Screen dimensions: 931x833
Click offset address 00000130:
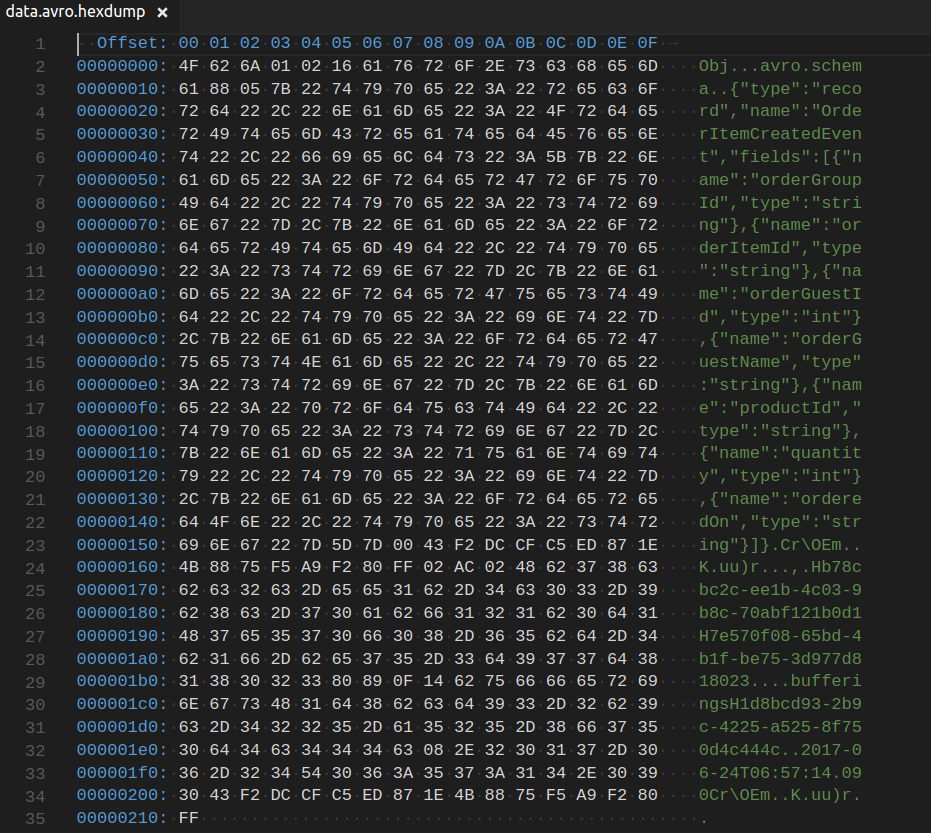click(122, 499)
